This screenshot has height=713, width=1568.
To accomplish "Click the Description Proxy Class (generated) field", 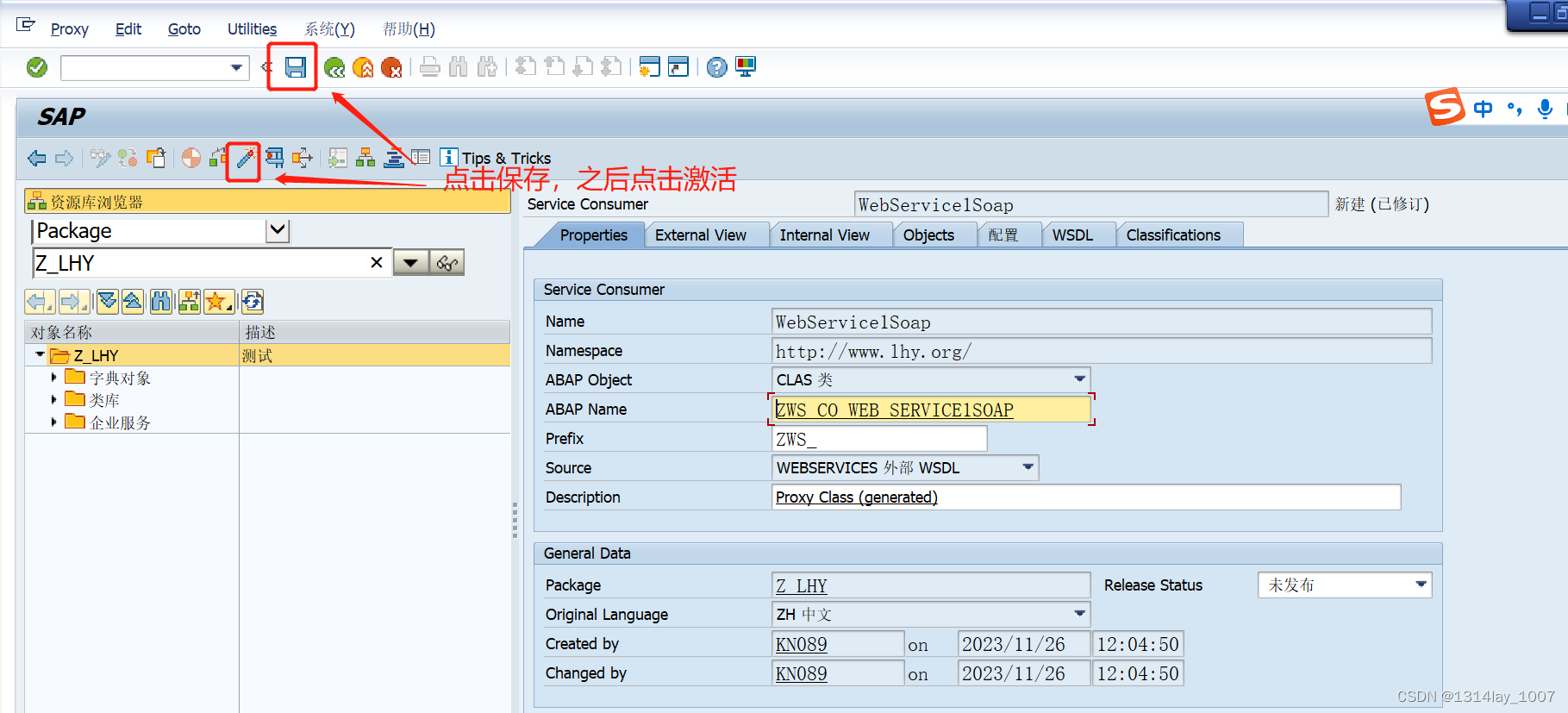I will 1086,497.
